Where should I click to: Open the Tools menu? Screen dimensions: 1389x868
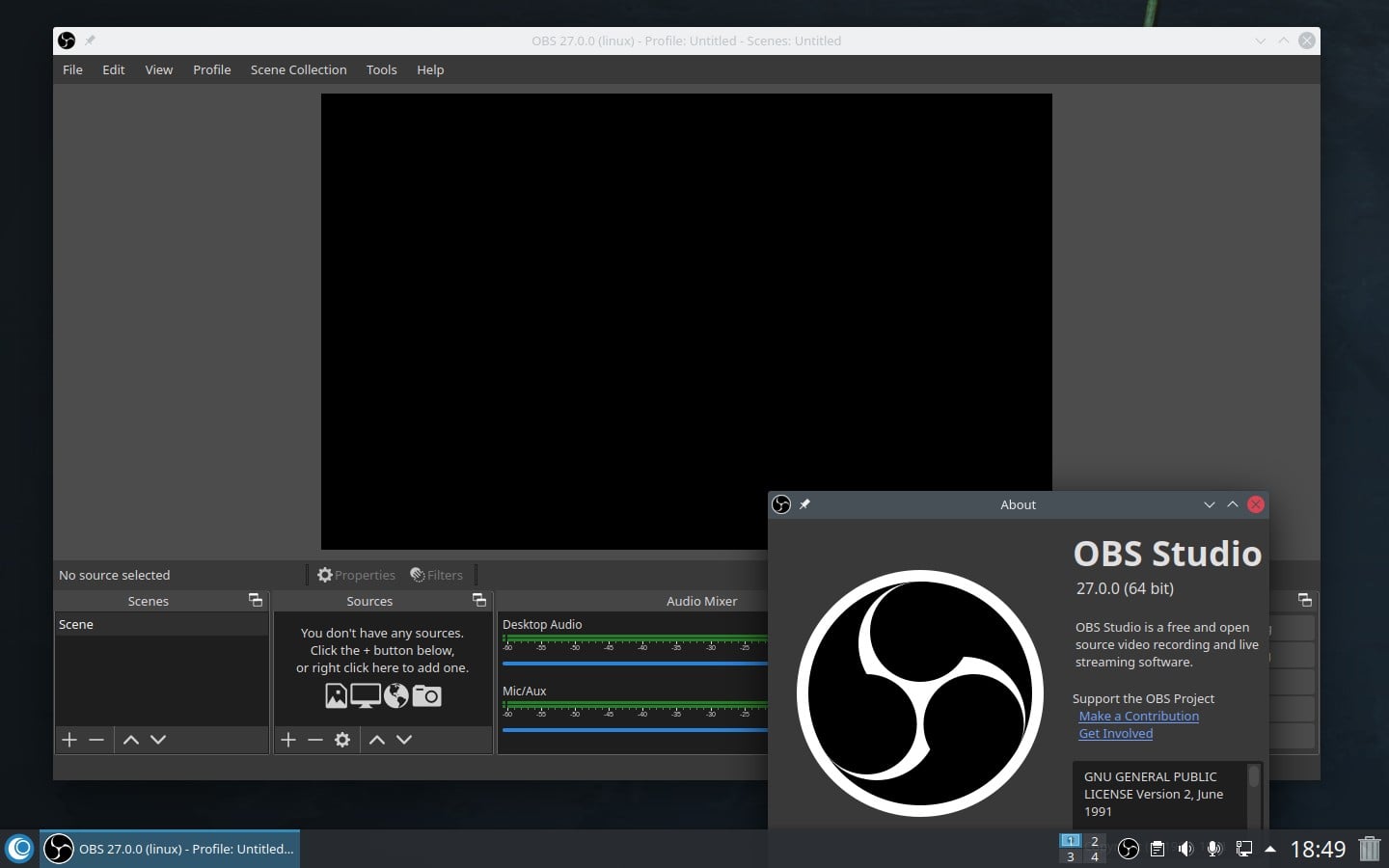(x=381, y=69)
